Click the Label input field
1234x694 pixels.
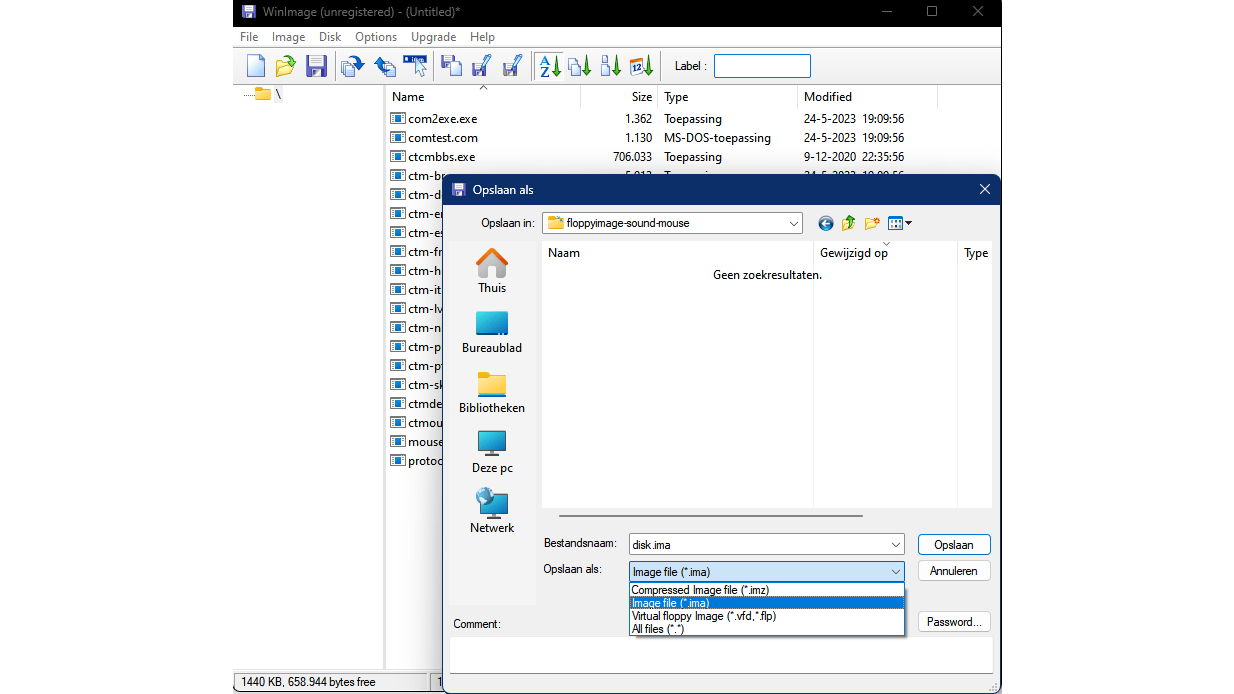(x=762, y=66)
